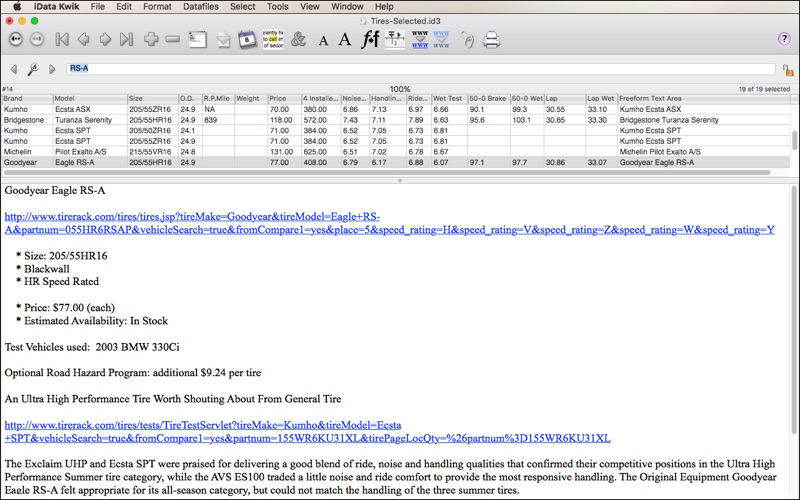Open the Help menu

[384, 7]
